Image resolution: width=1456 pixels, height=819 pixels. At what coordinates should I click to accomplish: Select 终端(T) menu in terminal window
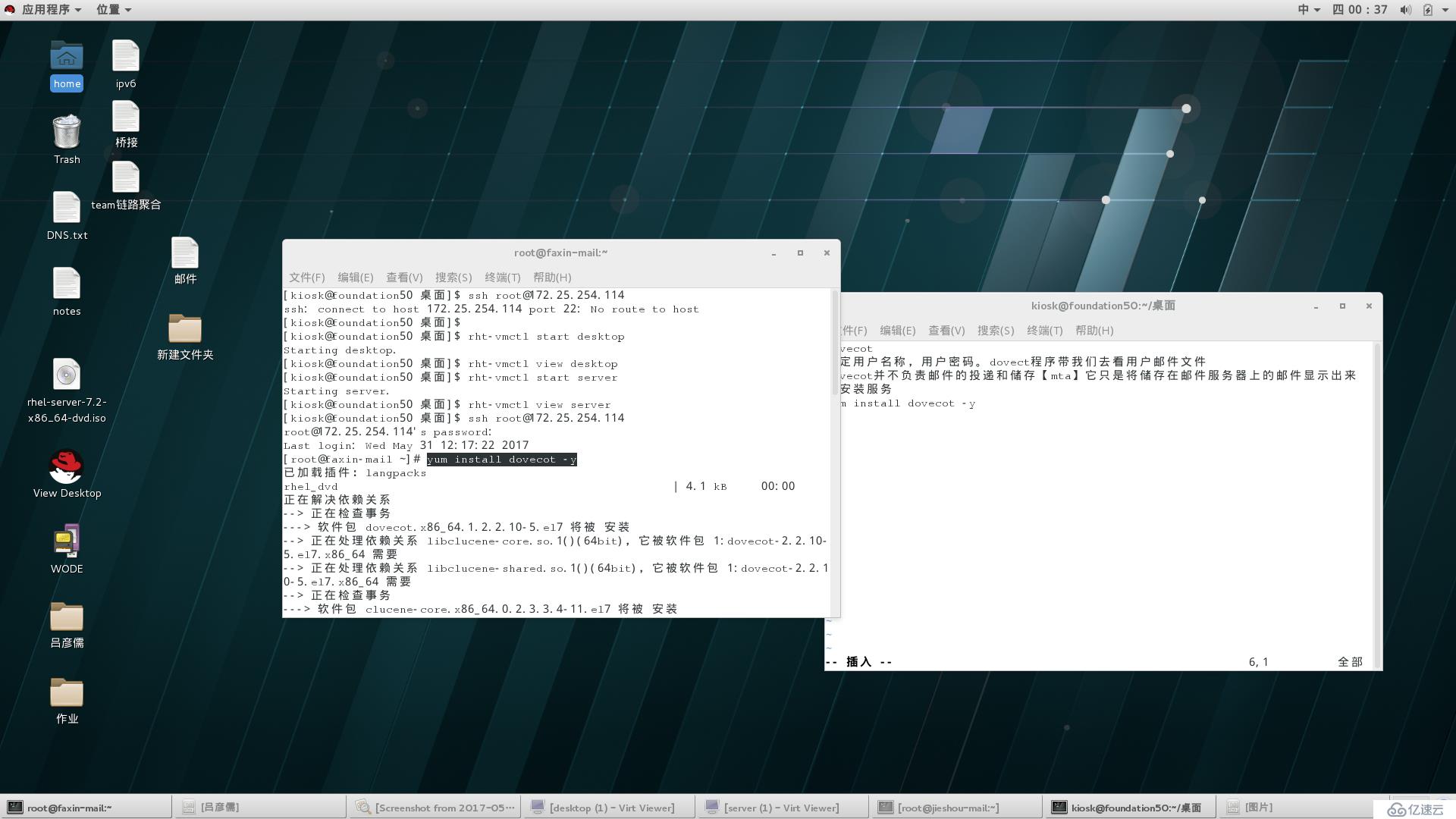[498, 277]
